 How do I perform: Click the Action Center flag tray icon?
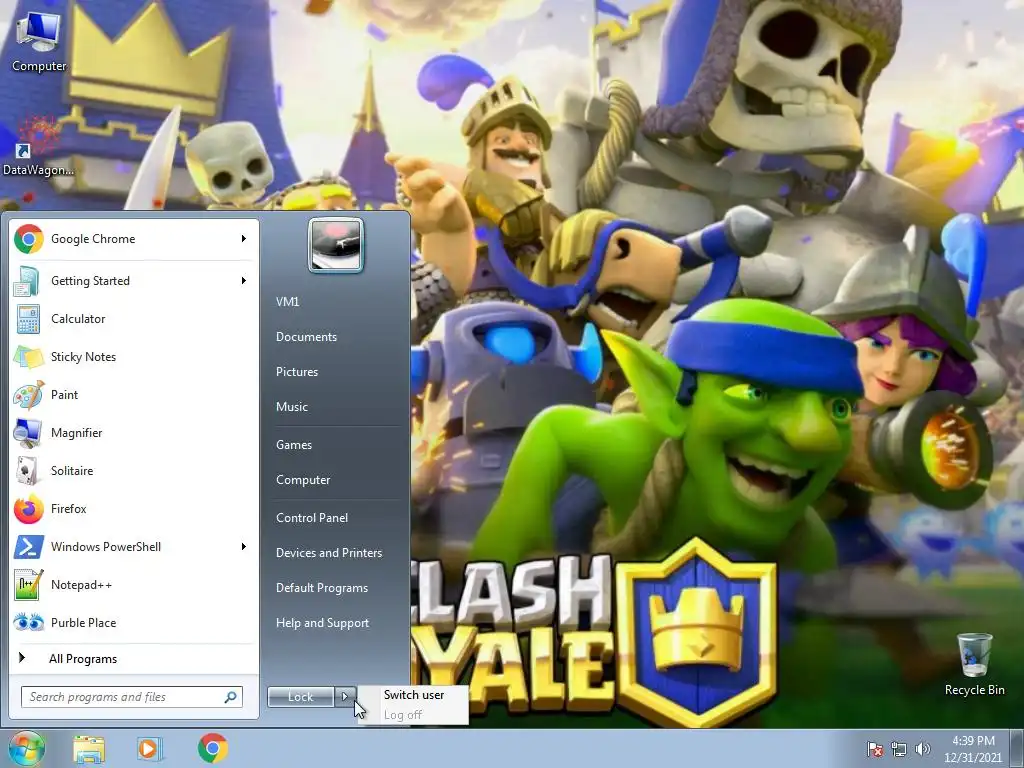tap(875, 749)
